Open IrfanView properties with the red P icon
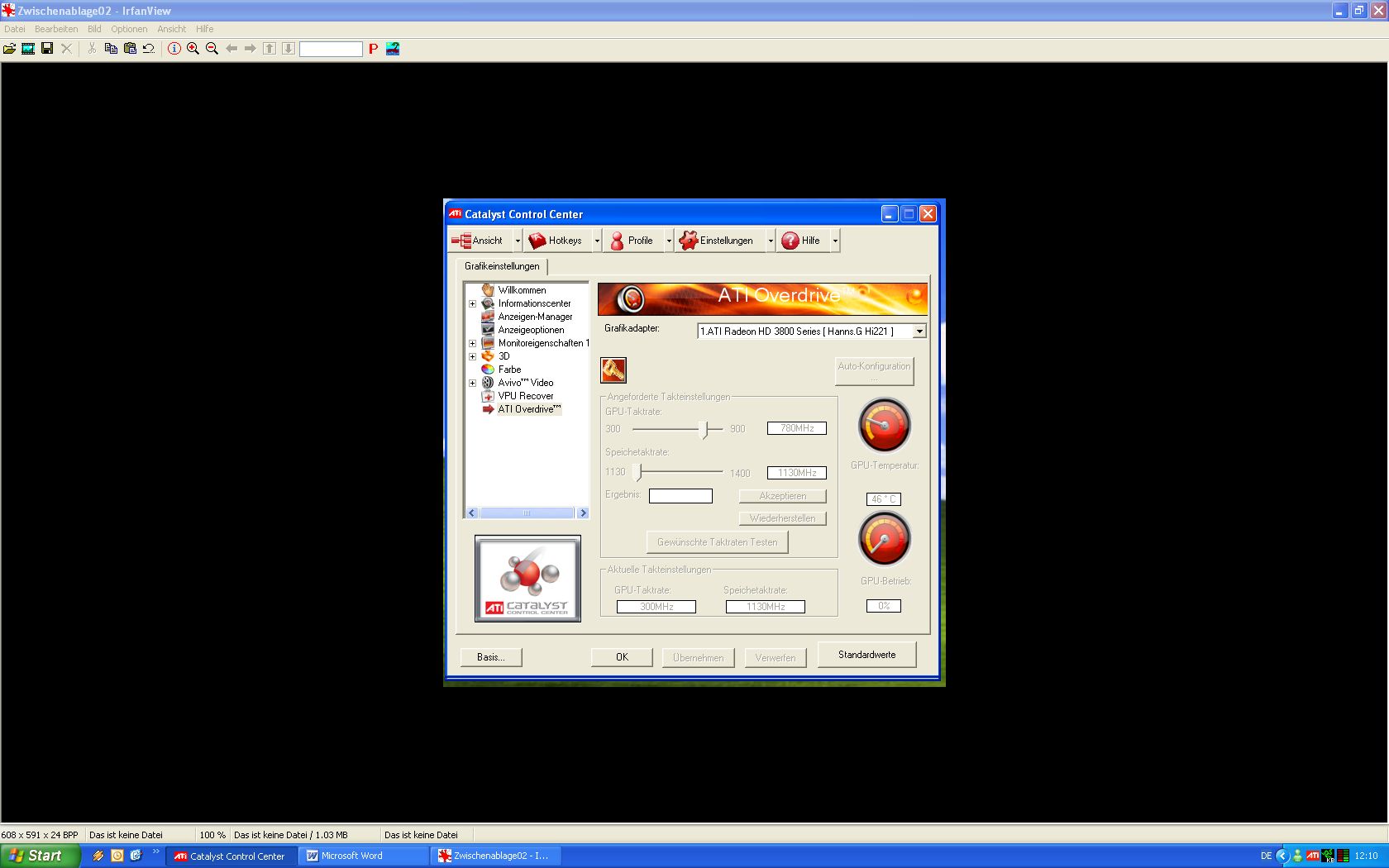 pyautogui.click(x=374, y=49)
